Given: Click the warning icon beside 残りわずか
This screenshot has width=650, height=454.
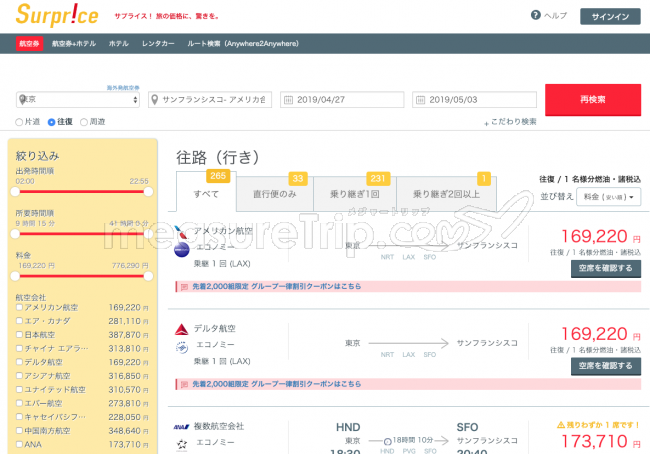Looking at the screenshot, I should [560, 425].
